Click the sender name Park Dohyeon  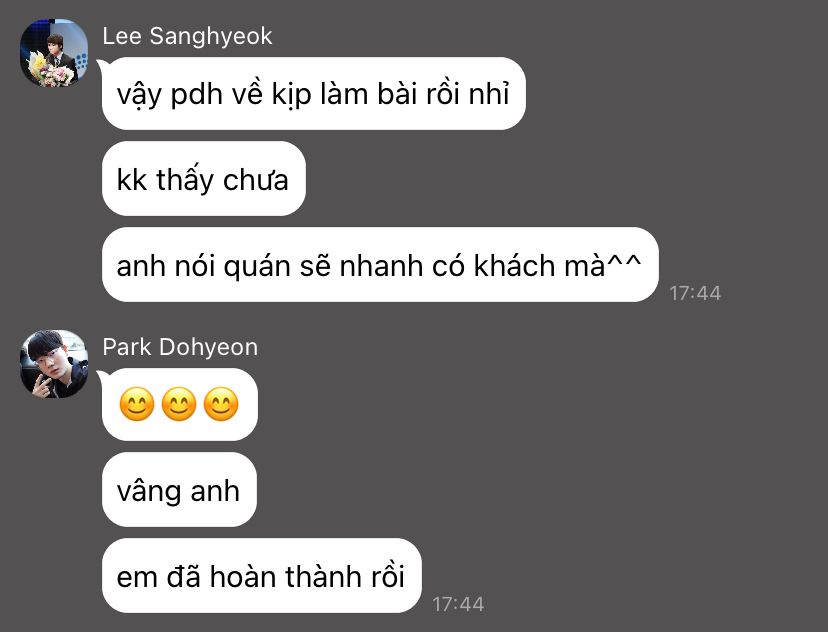(180, 347)
